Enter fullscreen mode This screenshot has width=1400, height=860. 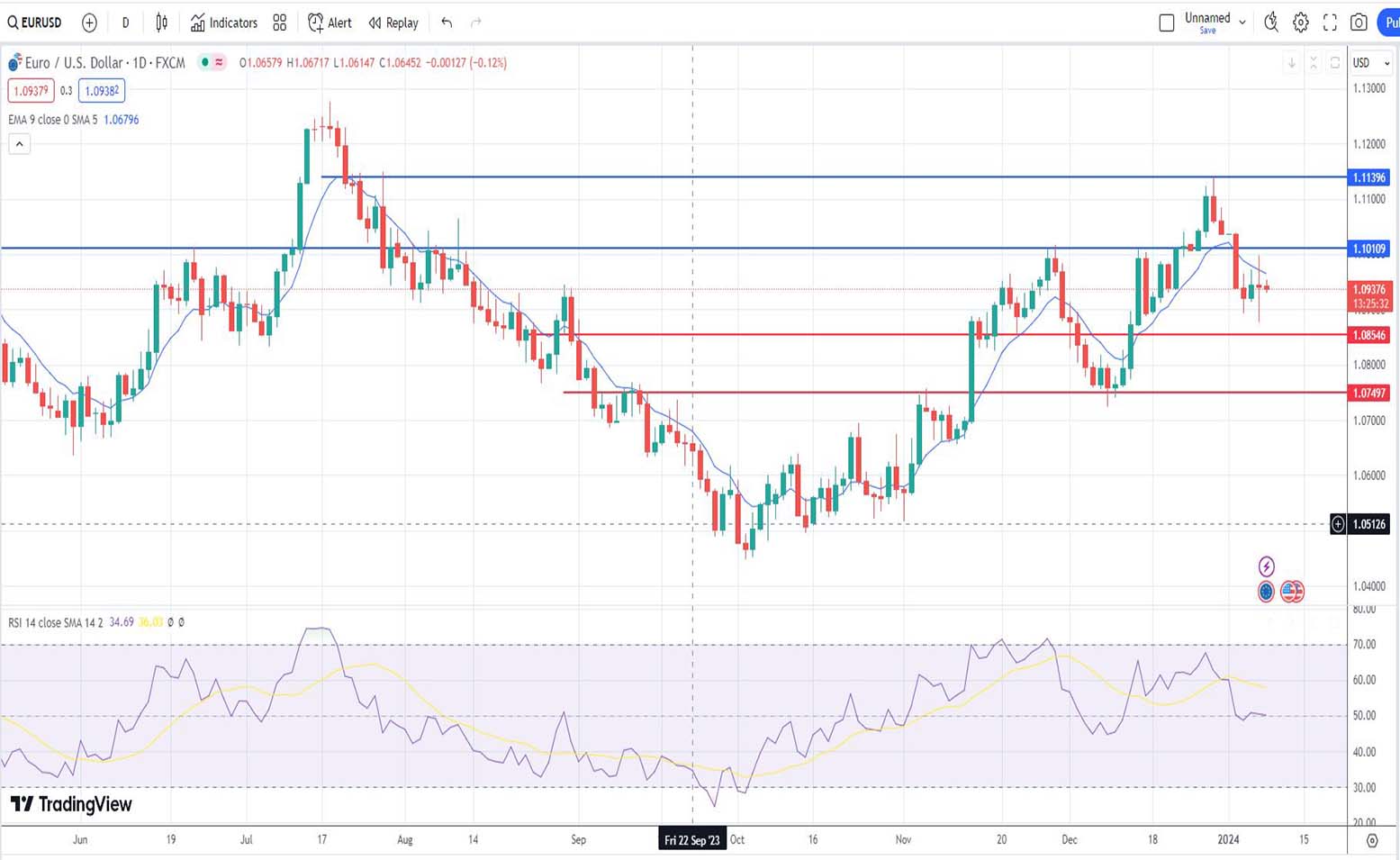point(1330,23)
